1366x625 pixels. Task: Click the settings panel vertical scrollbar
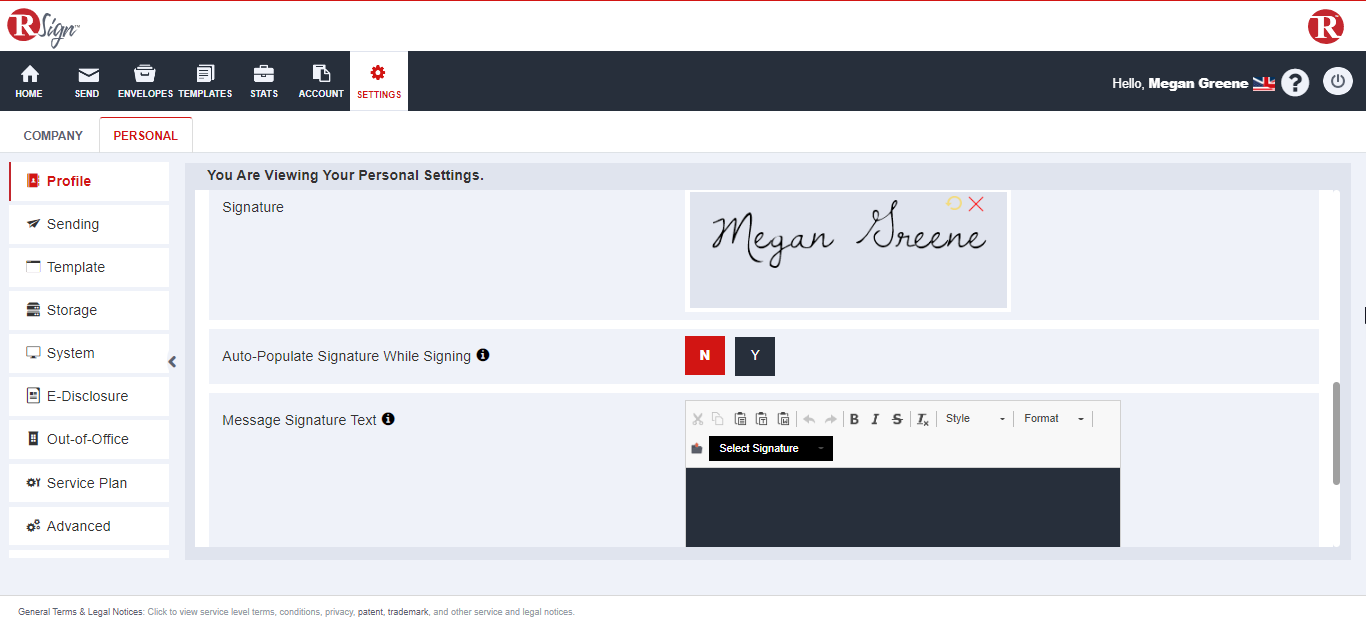point(1336,433)
